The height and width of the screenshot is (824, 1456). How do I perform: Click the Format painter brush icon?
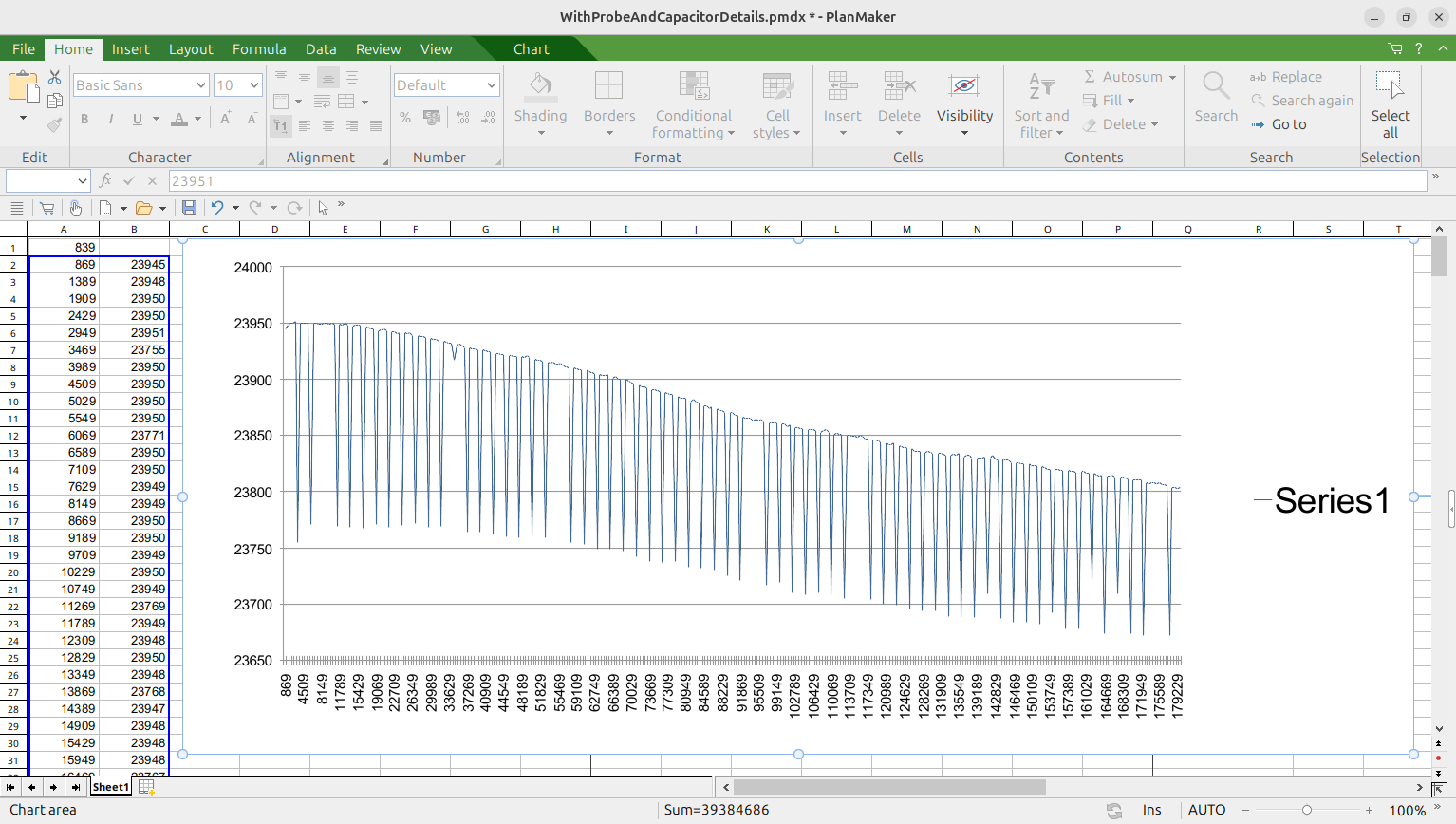tap(55, 123)
